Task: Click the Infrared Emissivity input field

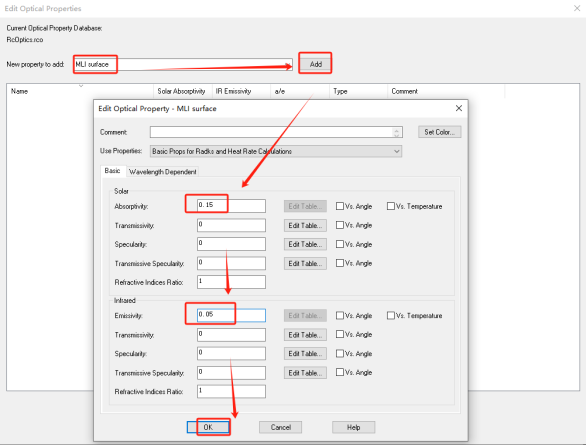Action: pos(231,315)
